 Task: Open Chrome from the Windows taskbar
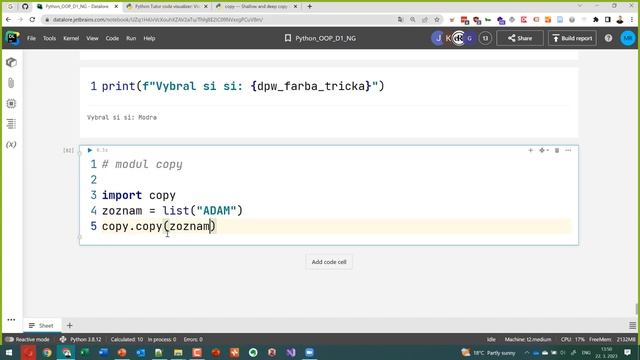(47, 352)
